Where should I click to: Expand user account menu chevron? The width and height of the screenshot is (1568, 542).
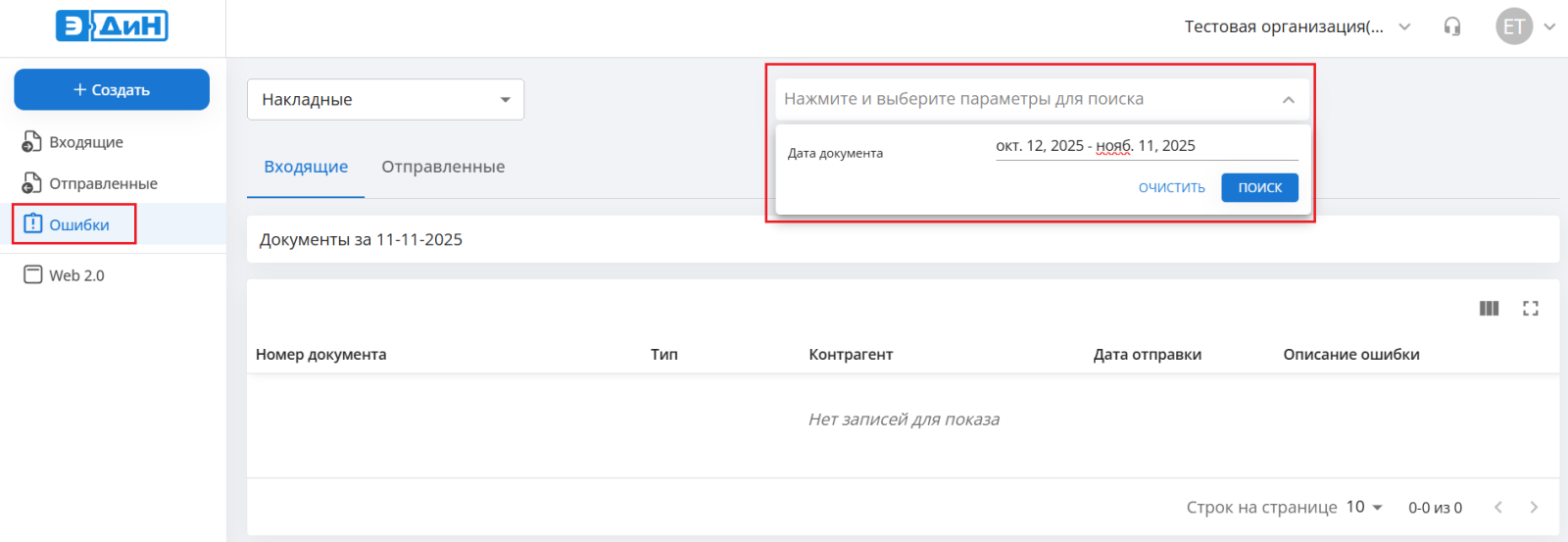point(1549,26)
